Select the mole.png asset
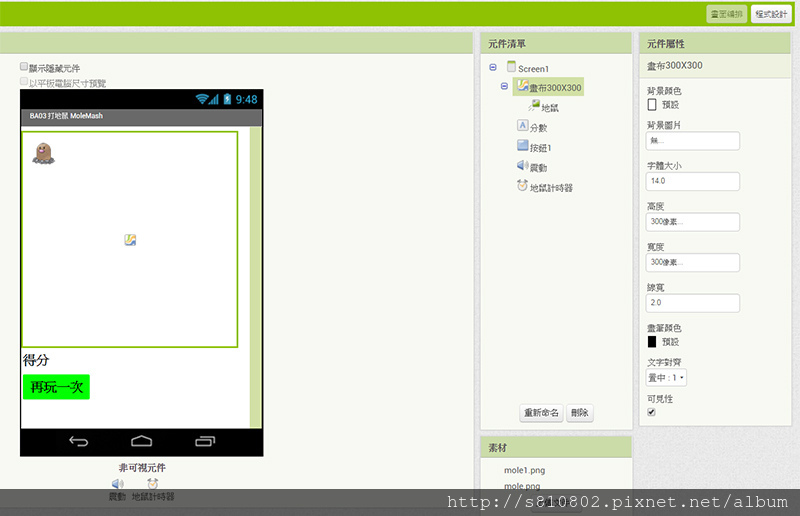Viewport: 800px width, 516px height. (x=522, y=486)
